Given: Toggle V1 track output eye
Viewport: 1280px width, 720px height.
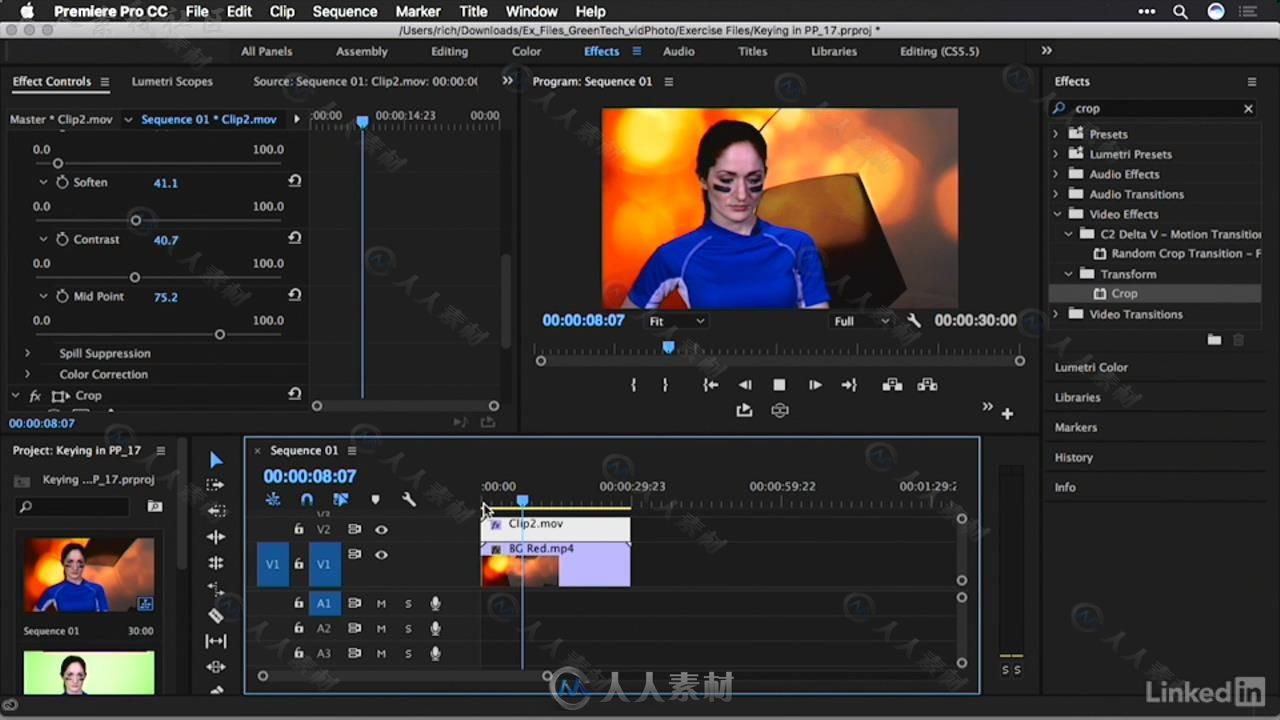Looking at the screenshot, I should 381,555.
